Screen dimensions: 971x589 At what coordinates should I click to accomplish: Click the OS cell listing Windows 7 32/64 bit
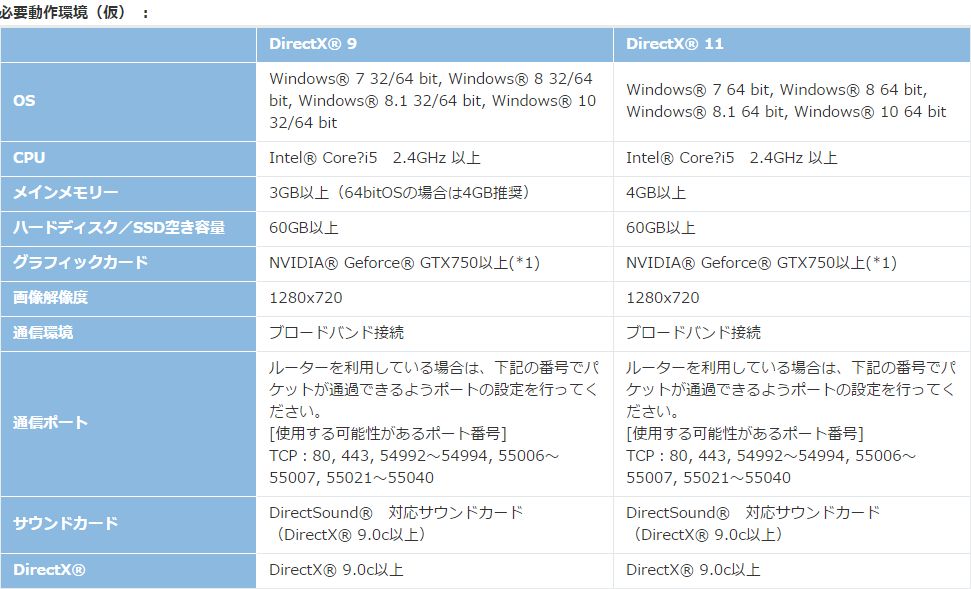(x=432, y=100)
